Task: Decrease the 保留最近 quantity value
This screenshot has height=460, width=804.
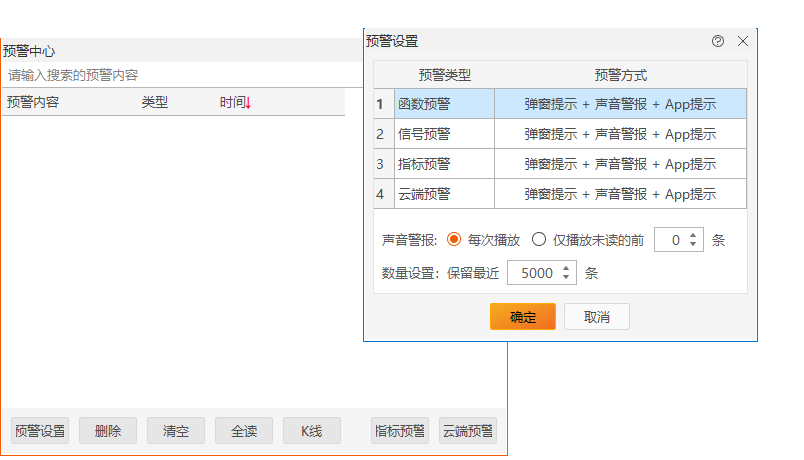Action: tap(567, 277)
